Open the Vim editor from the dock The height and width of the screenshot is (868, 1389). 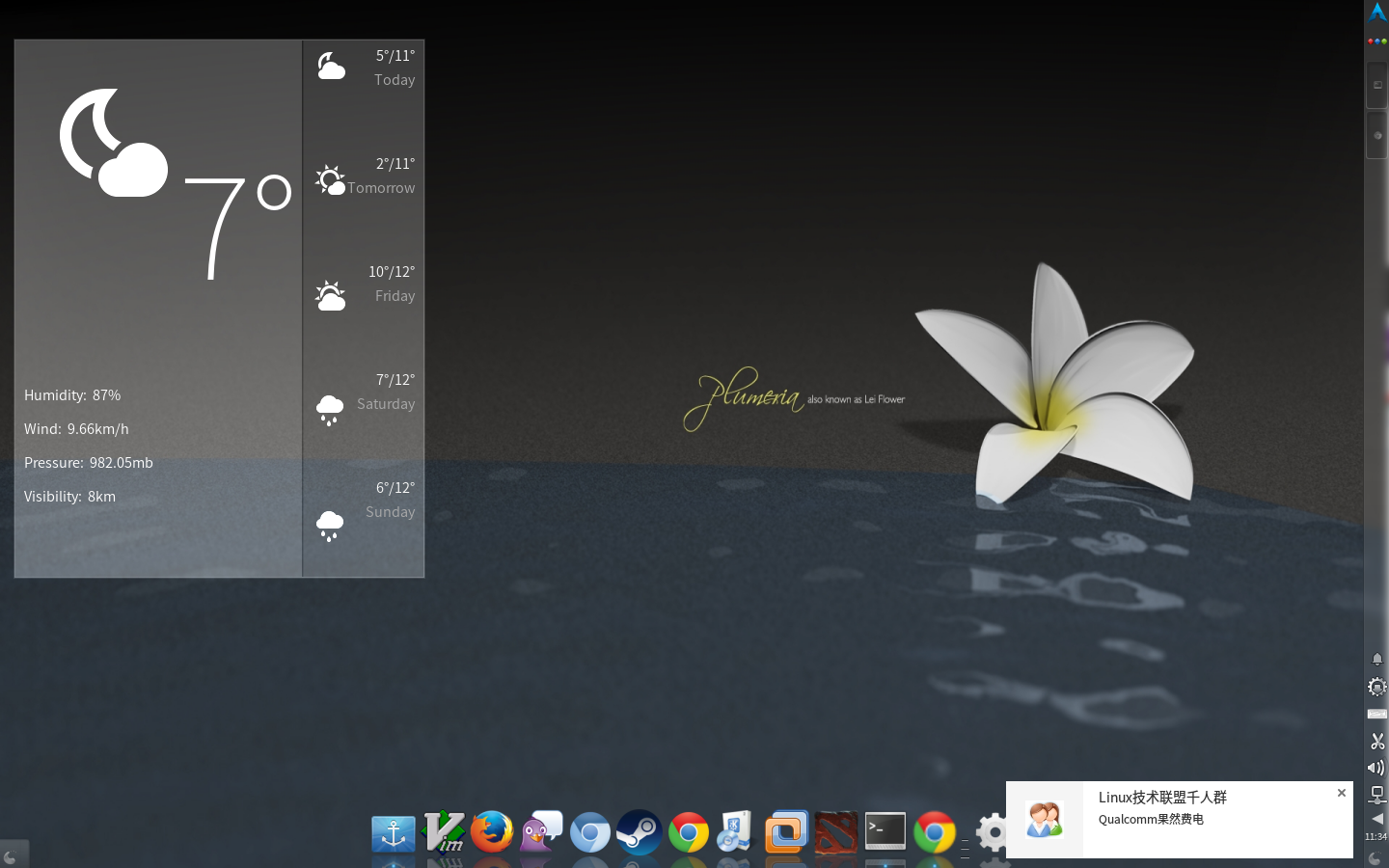pos(444,831)
